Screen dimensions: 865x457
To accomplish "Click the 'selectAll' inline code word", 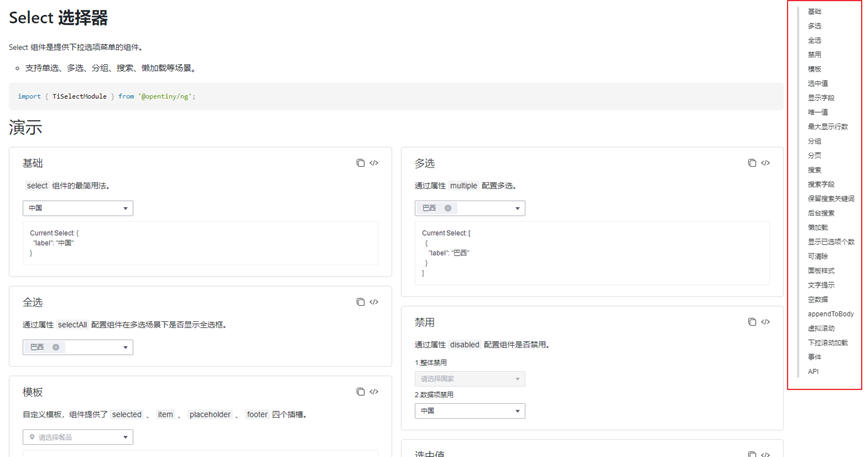I will pyautogui.click(x=72, y=325).
